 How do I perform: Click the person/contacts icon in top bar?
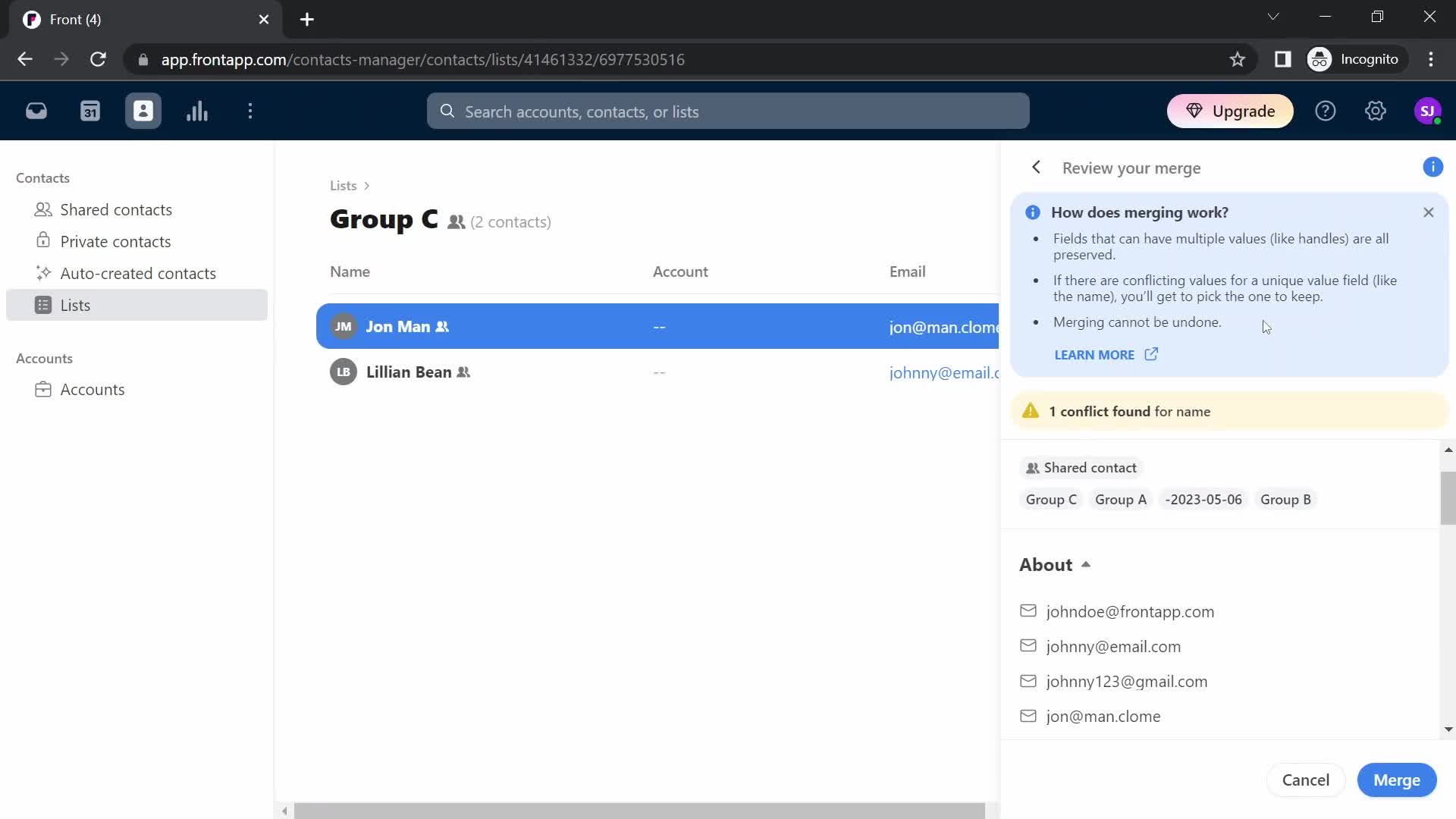[x=143, y=111]
